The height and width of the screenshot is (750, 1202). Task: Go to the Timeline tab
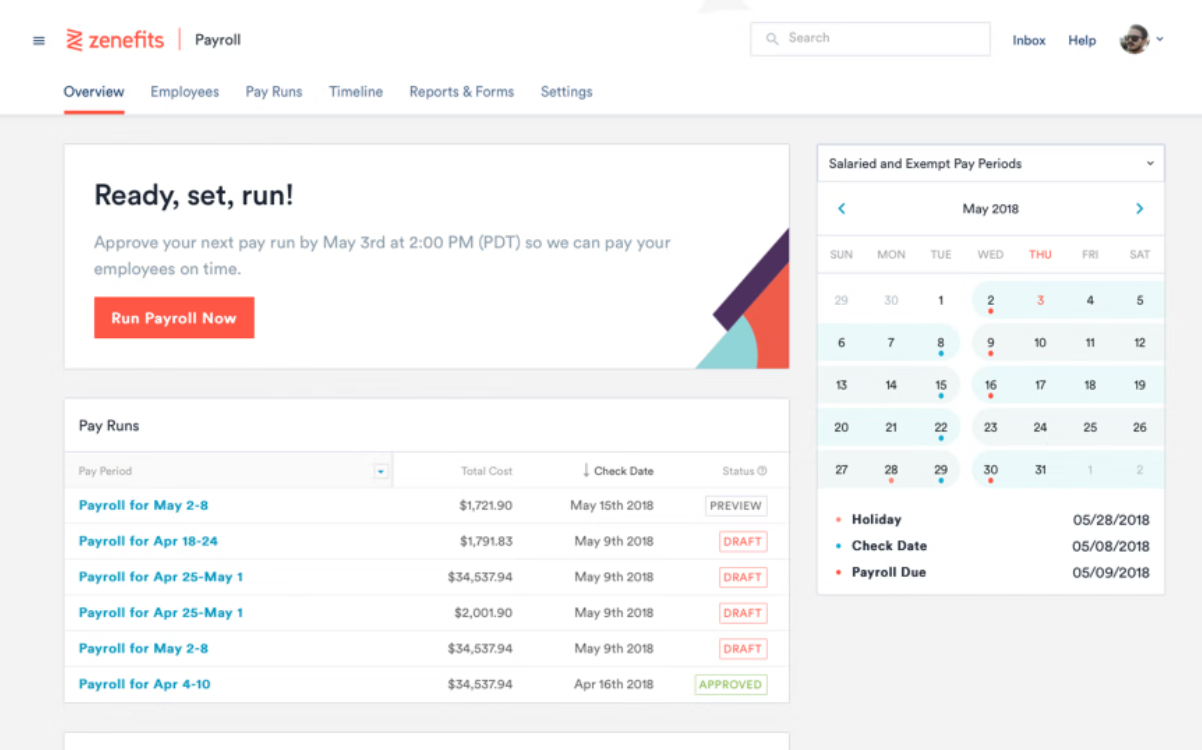[355, 91]
